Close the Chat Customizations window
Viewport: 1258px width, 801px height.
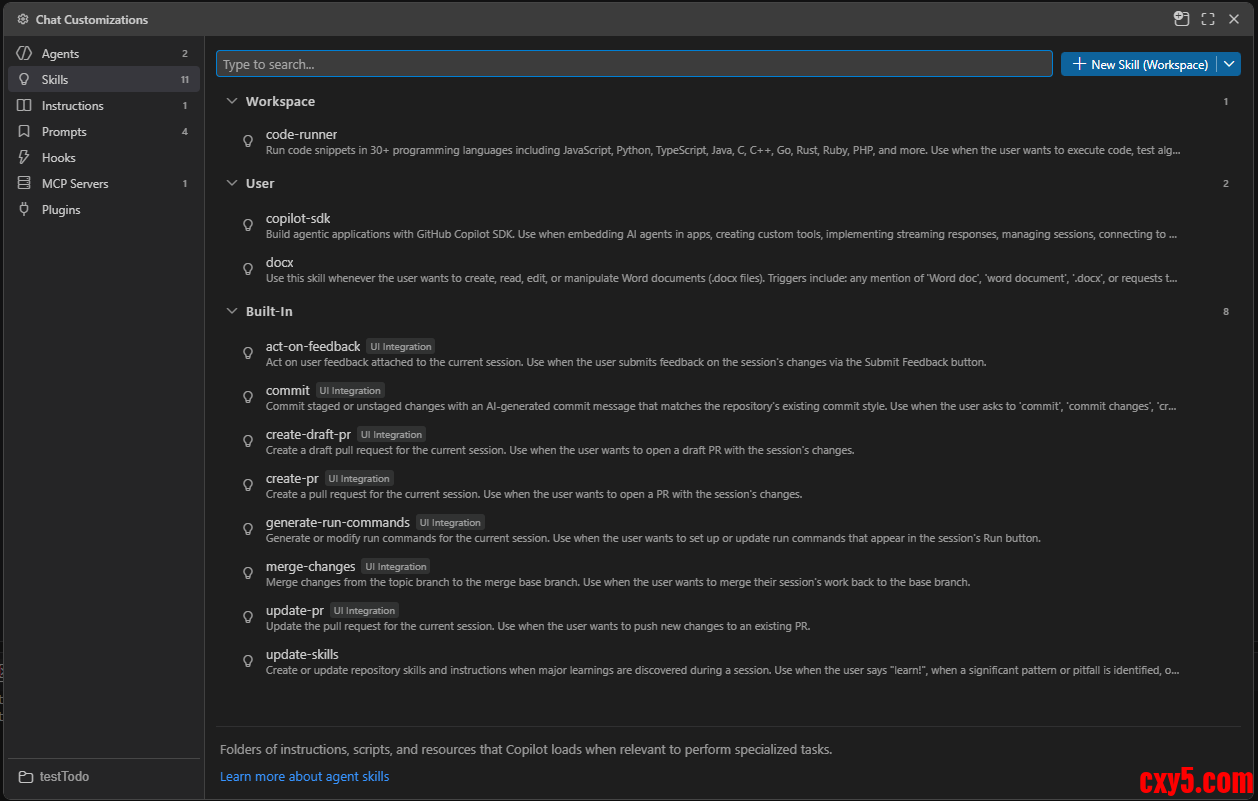(1234, 18)
